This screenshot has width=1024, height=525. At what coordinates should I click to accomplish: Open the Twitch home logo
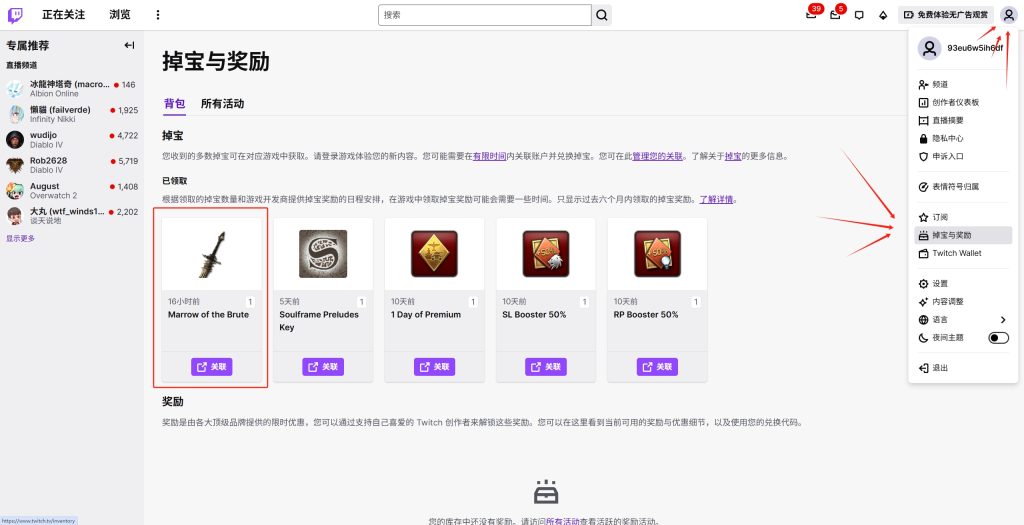coord(15,14)
